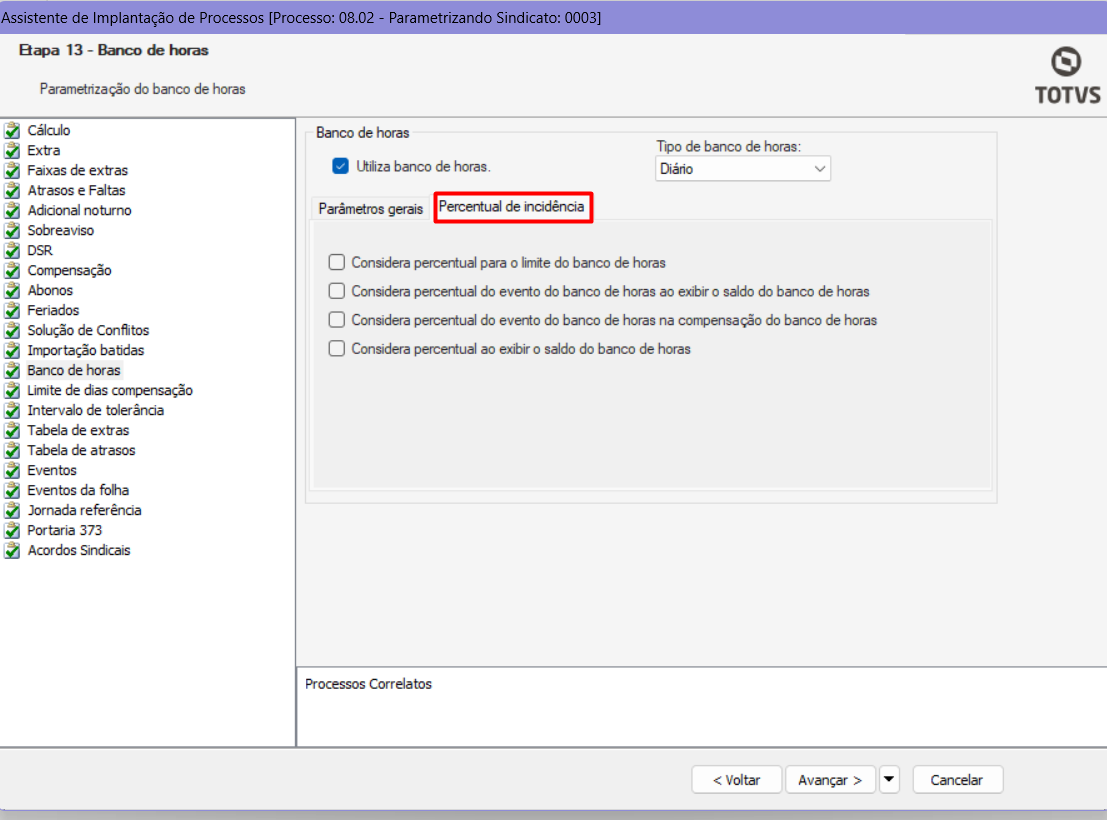Enable Considera percentual para o limite do banco
This screenshot has height=820, width=1107.
[x=337, y=263]
